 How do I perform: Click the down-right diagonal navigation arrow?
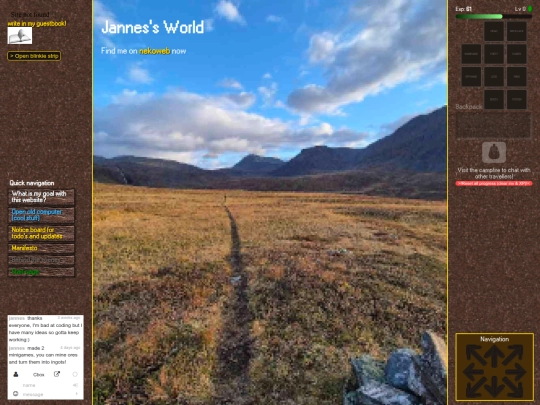[x=513, y=387]
